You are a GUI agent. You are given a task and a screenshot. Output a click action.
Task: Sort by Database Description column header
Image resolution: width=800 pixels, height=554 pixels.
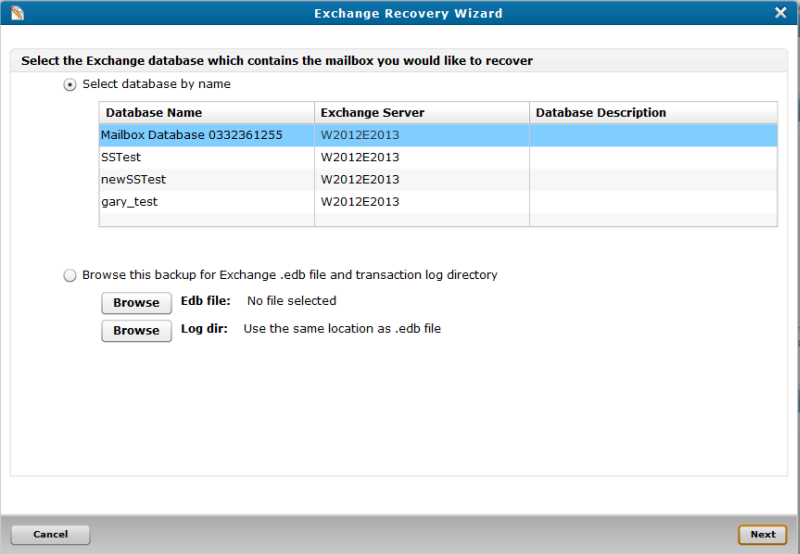pyautogui.click(x=654, y=113)
